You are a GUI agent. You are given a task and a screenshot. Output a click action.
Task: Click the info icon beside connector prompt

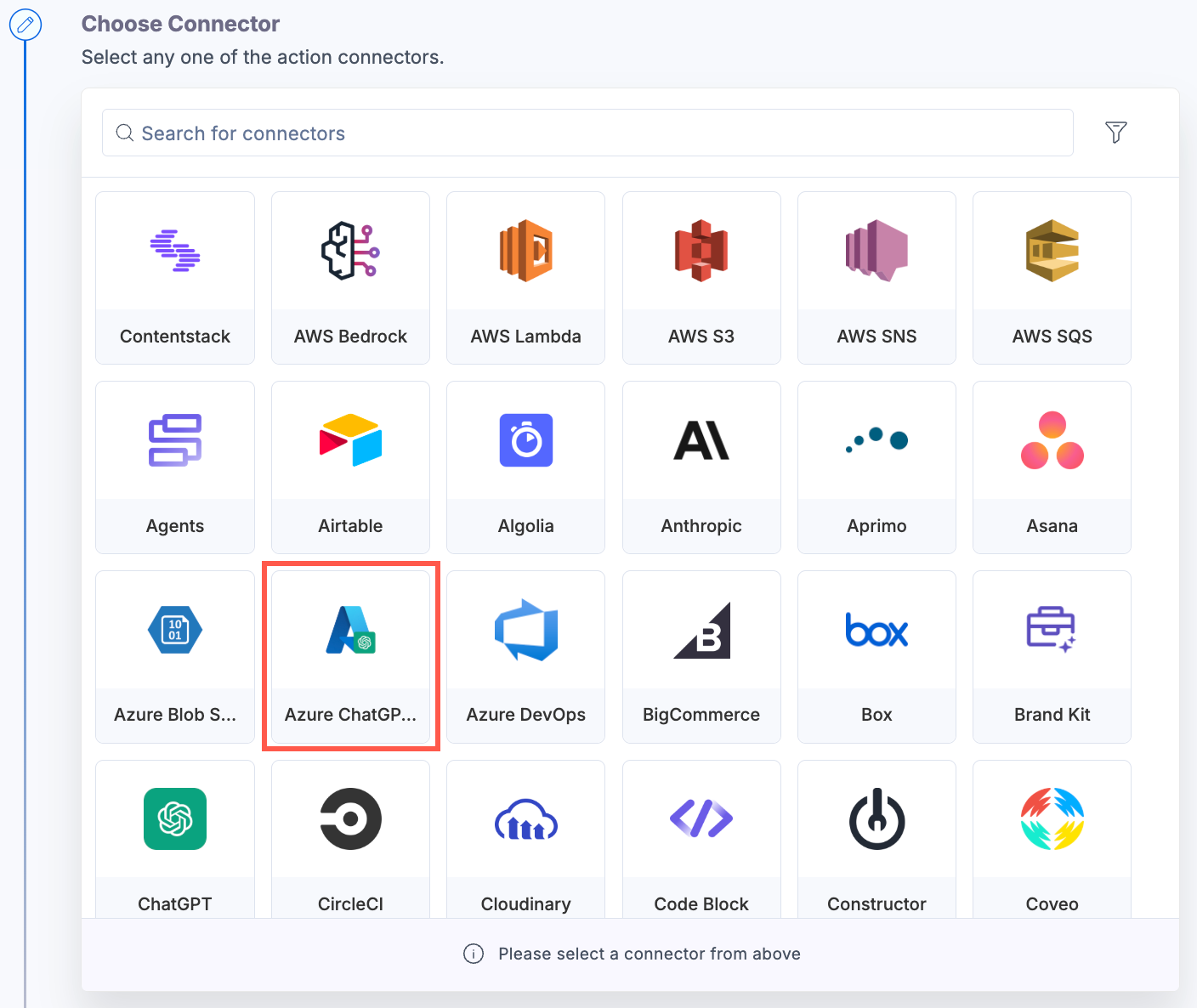[x=474, y=954]
